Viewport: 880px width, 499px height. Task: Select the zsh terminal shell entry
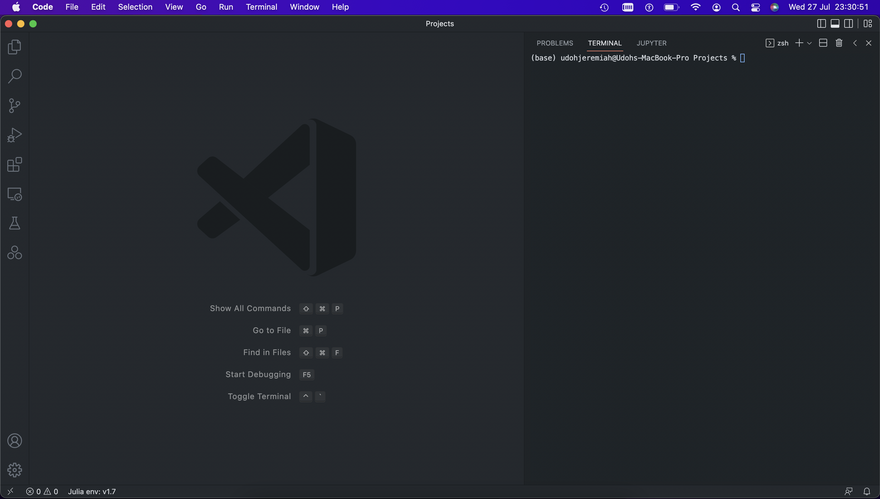pyautogui.click(x=777, y=43)
